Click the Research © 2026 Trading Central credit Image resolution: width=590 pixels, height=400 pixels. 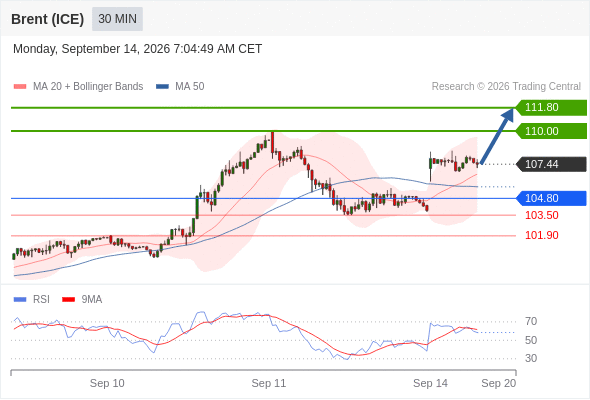click(x=506, y=87)
